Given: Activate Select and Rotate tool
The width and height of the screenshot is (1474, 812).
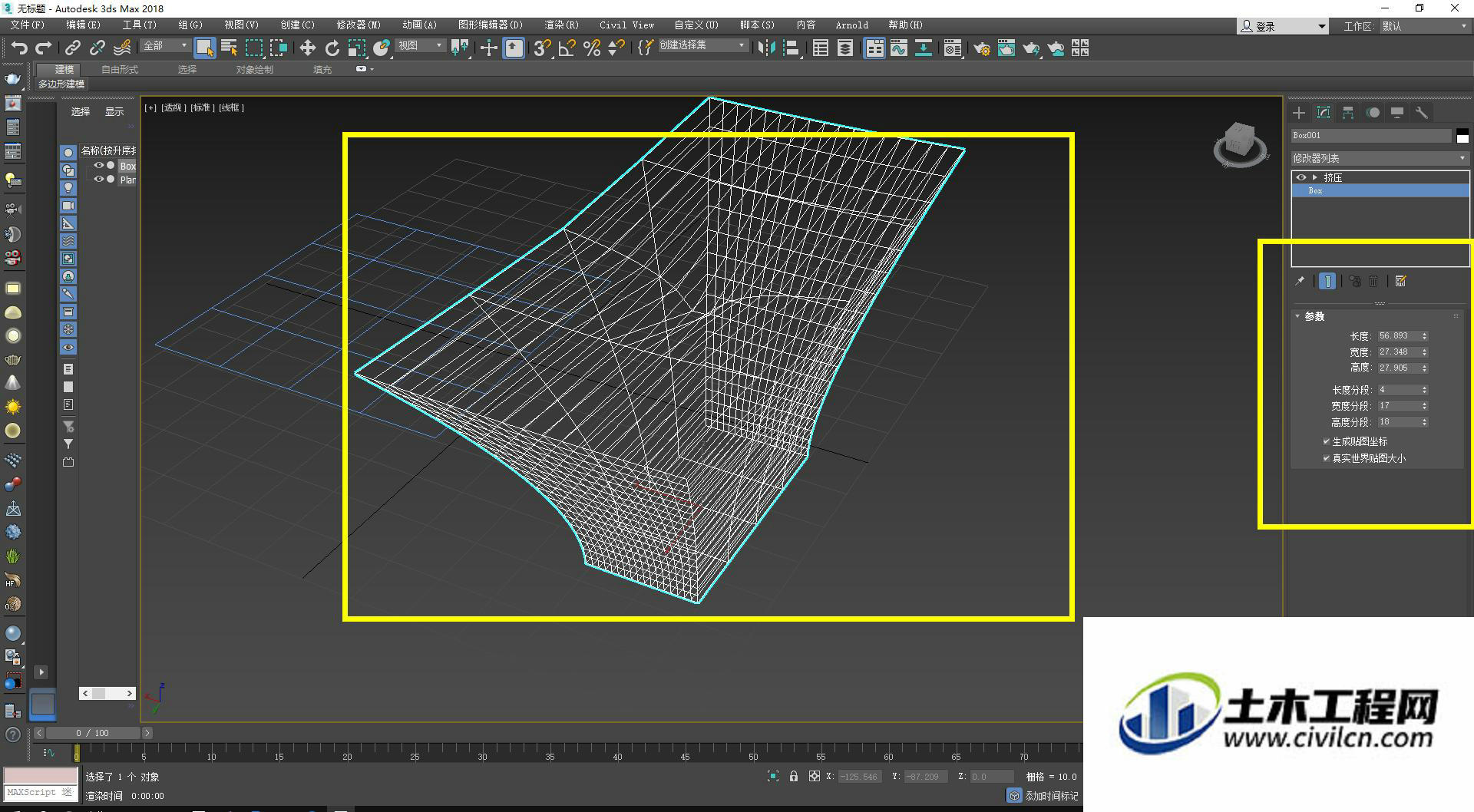Looking at the screenshot, I should coord(332,48).
